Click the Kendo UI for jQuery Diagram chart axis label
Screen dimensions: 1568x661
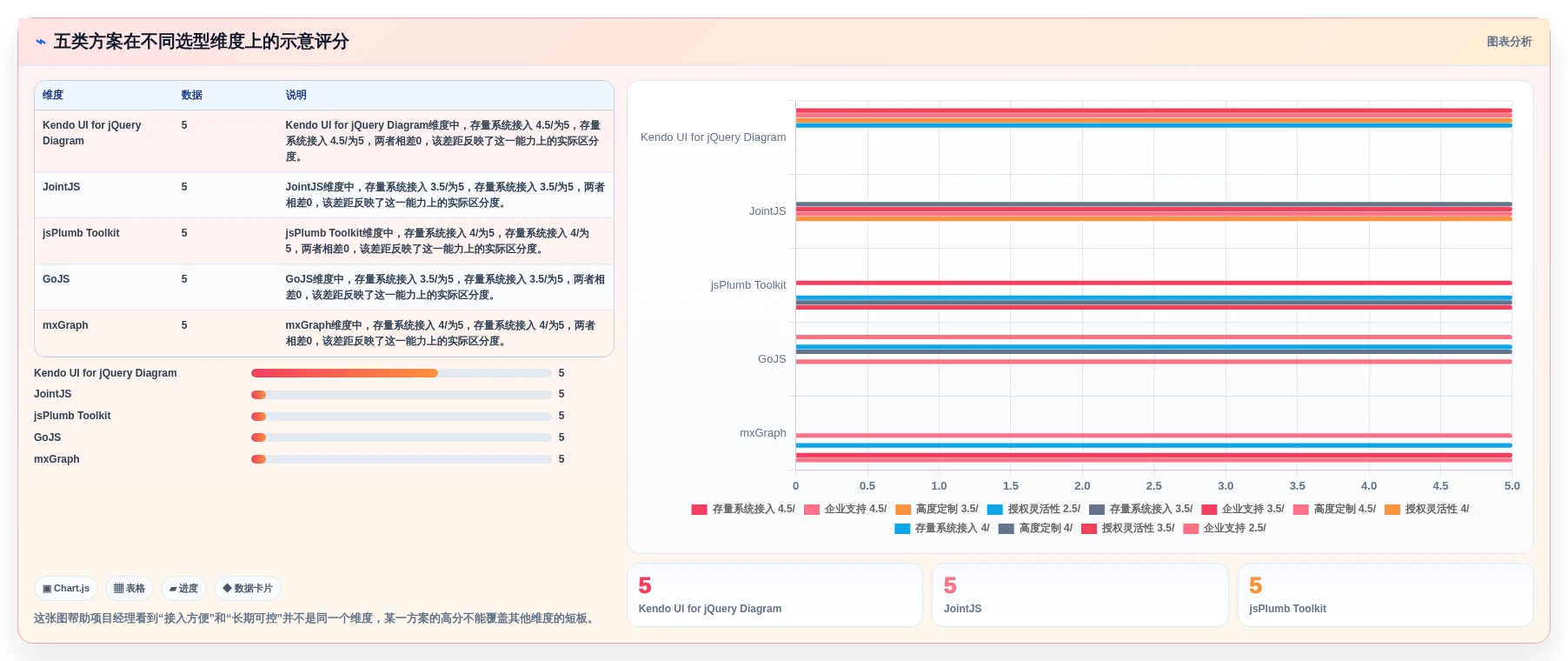pyautogui.click(x=713, y=137)
